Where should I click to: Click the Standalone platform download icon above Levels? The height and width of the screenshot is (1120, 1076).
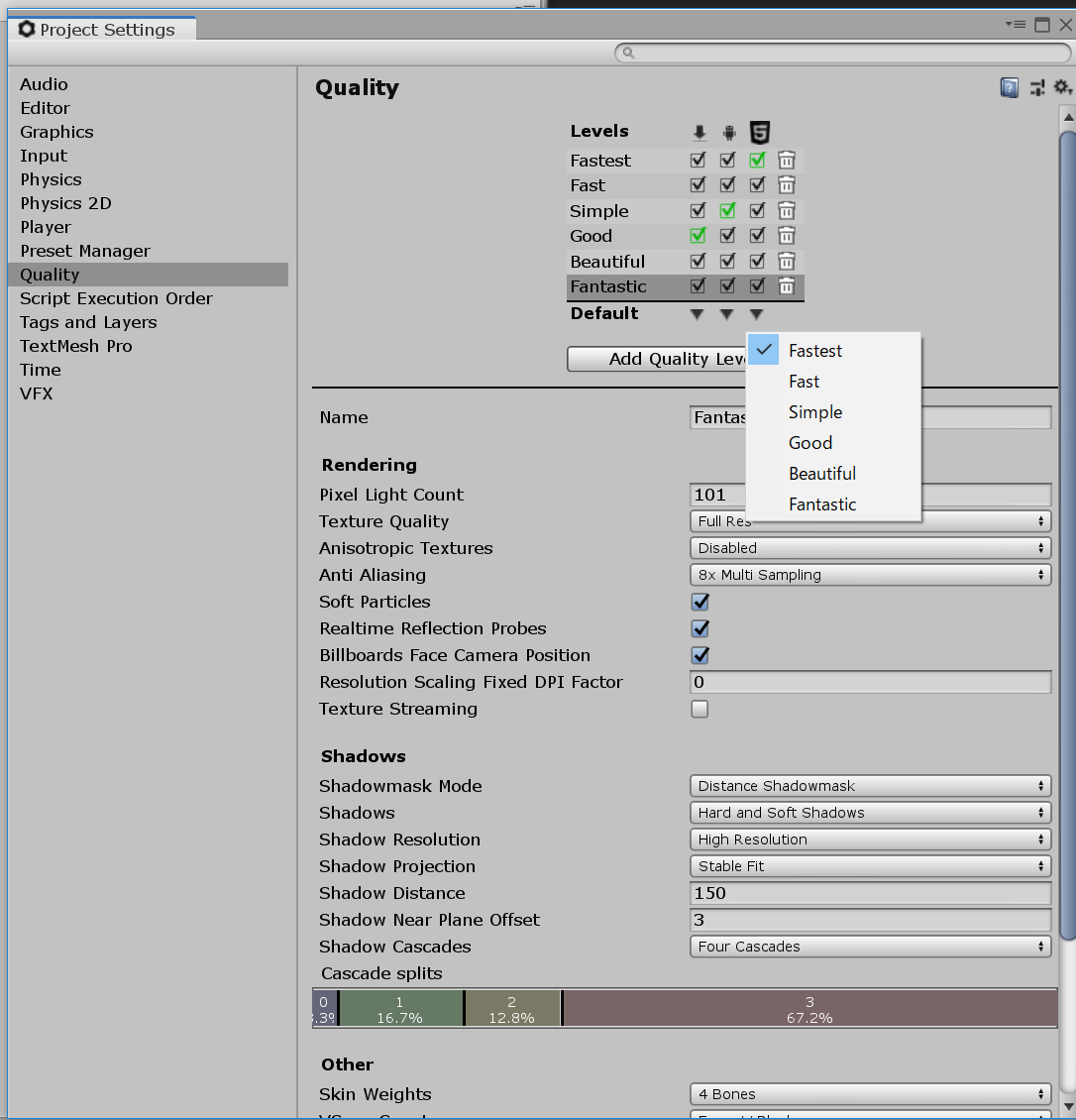(x=699, y=131)
